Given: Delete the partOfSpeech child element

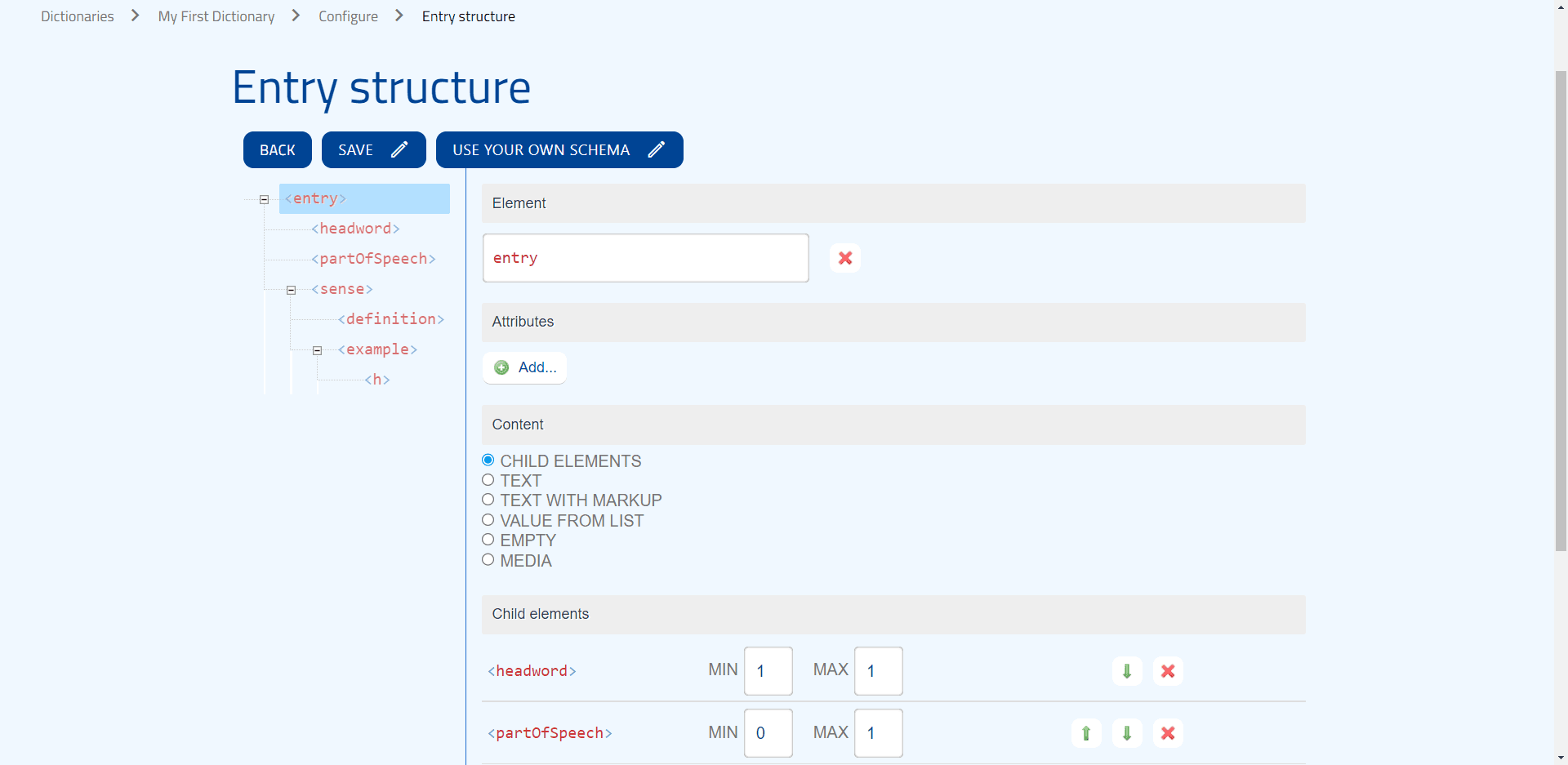Looking at the screenshot, I should (1168, 733).
